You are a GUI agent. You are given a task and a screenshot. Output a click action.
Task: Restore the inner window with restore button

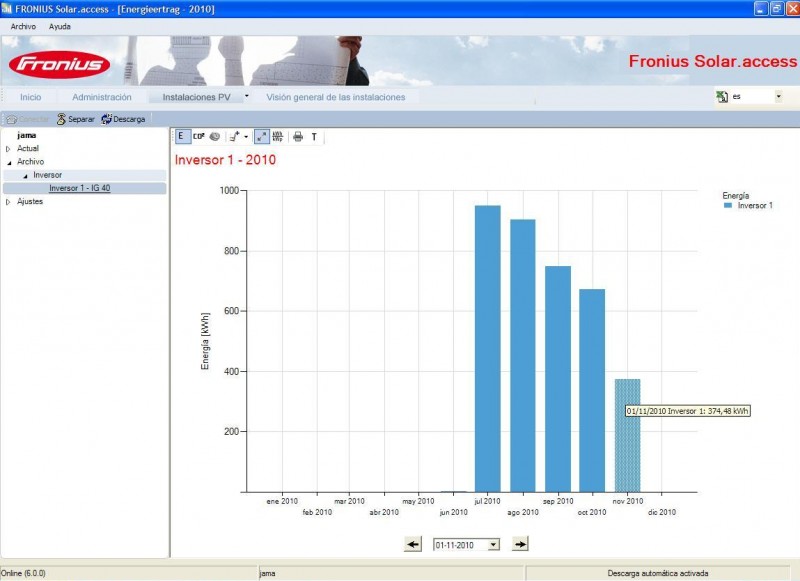point(777,9)
